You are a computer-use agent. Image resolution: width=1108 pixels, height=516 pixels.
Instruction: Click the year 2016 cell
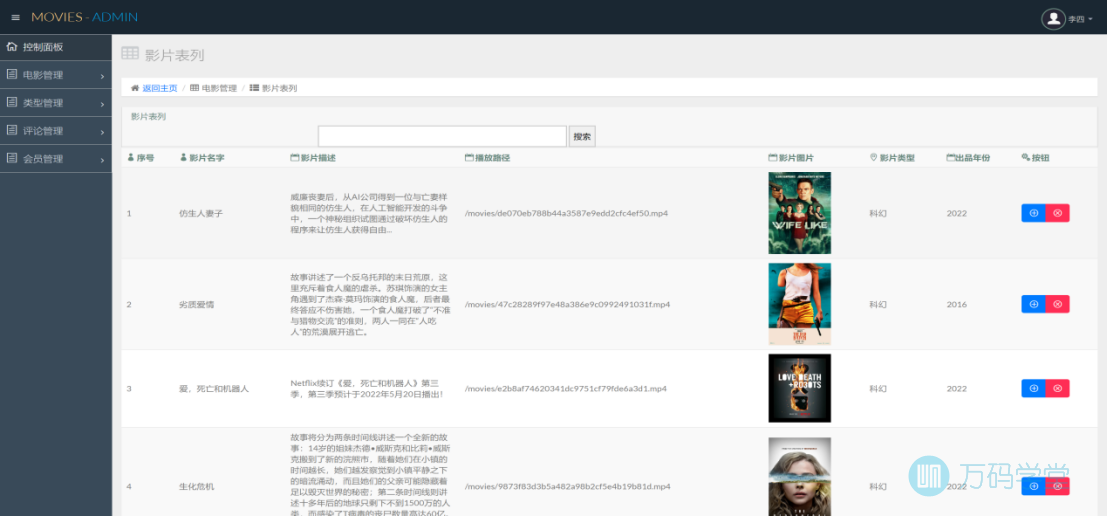(957, 304)
